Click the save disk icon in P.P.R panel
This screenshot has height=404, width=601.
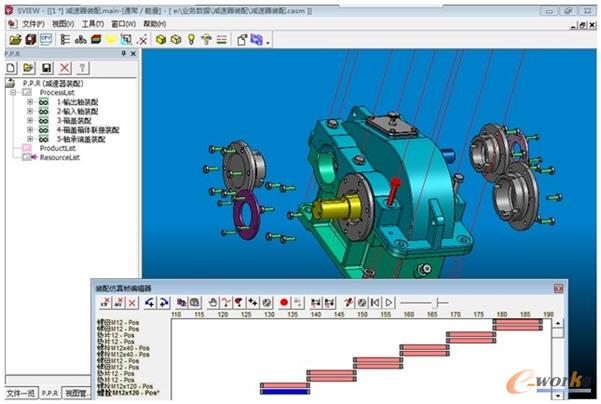coord(47,67)
